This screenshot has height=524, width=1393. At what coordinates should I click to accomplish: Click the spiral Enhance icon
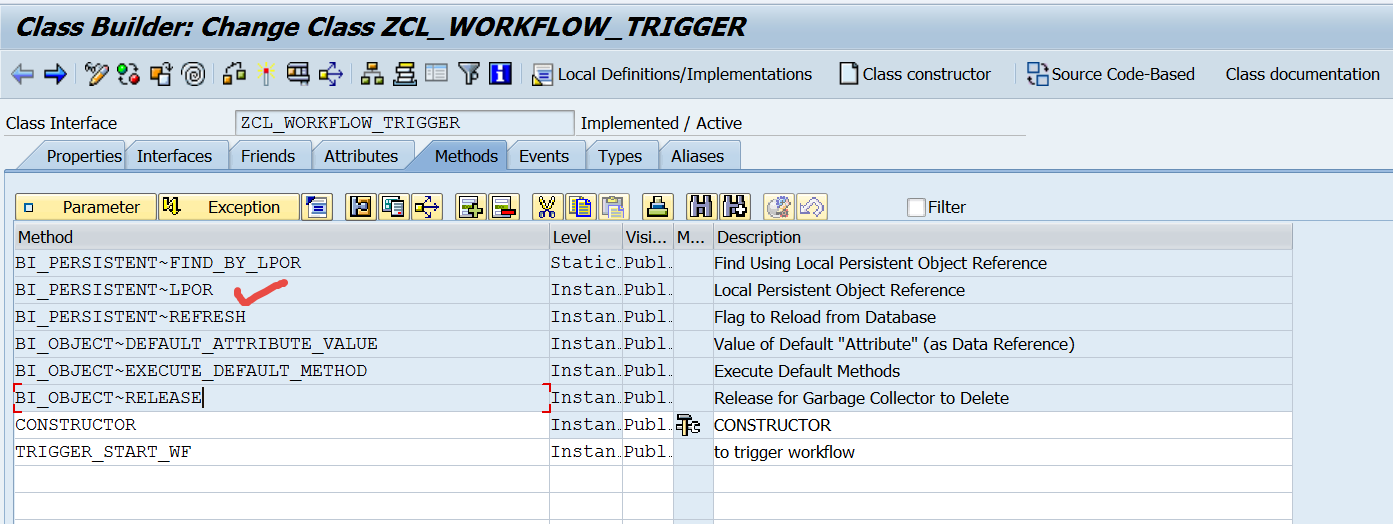[195, 74]
